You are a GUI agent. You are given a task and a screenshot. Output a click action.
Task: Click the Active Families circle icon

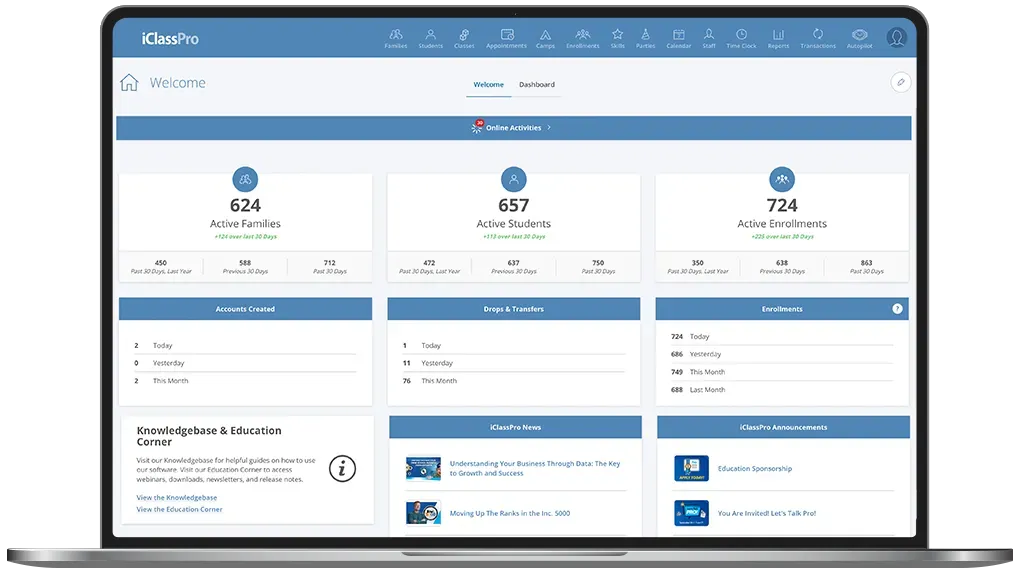[245, 179]
